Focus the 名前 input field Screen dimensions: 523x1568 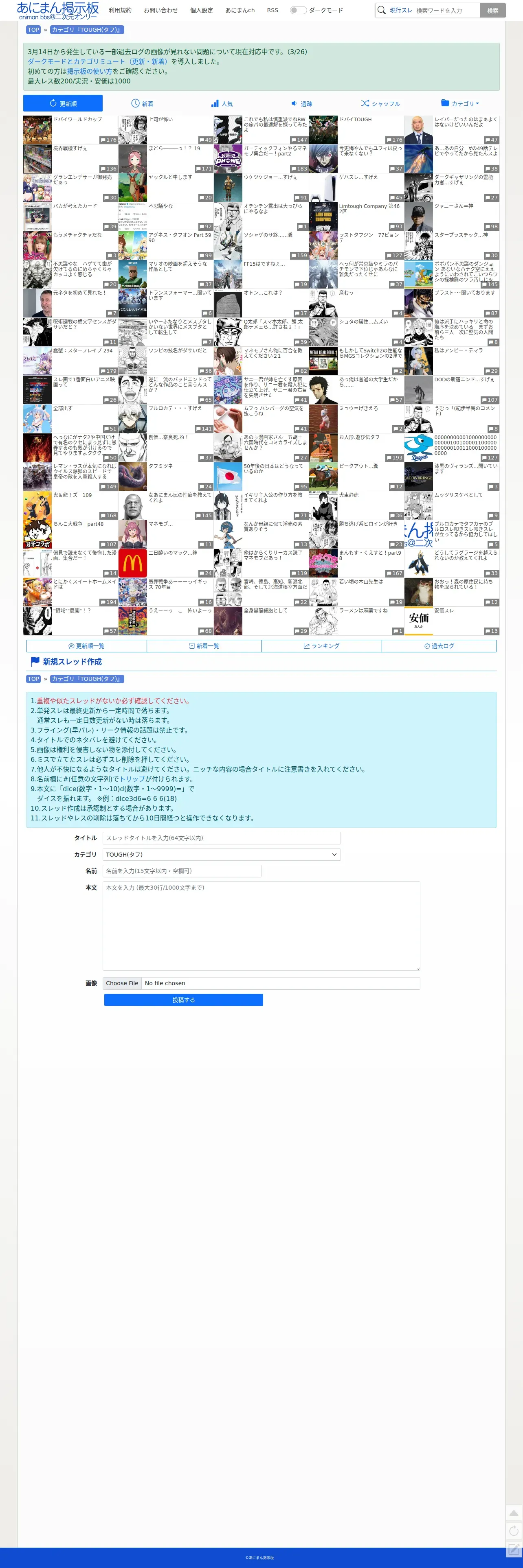pos(182,871)
